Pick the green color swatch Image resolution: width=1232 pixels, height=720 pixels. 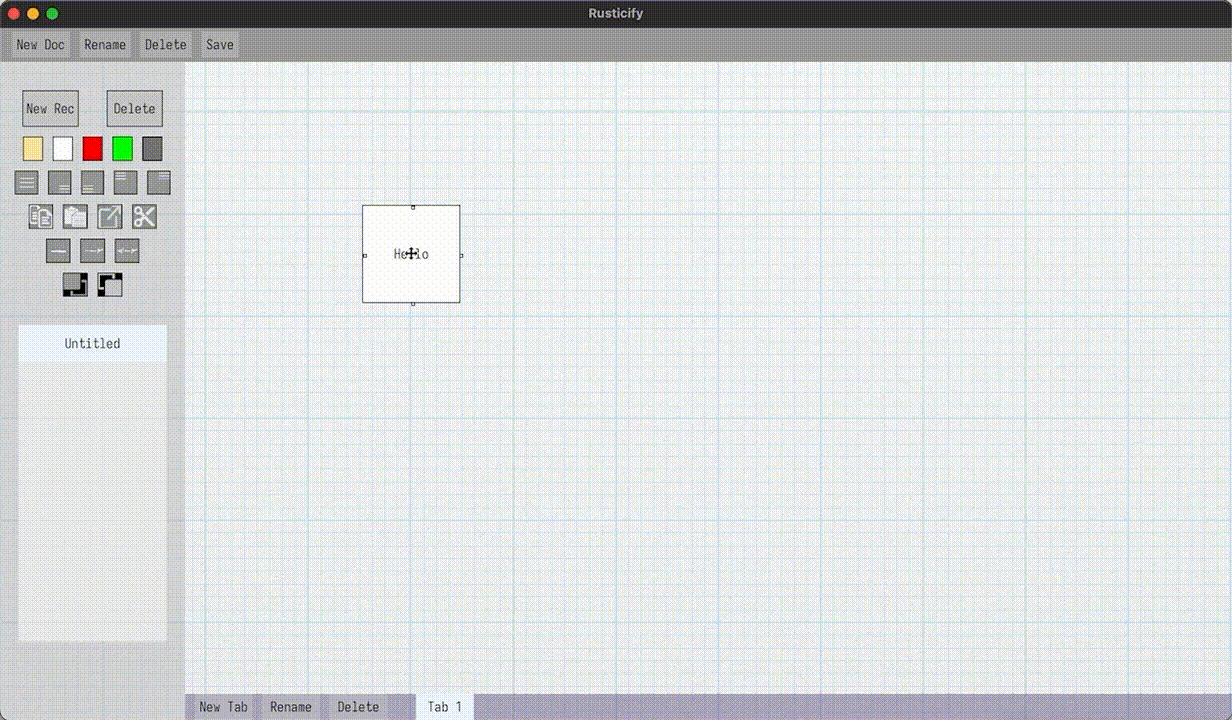[122, 149]
